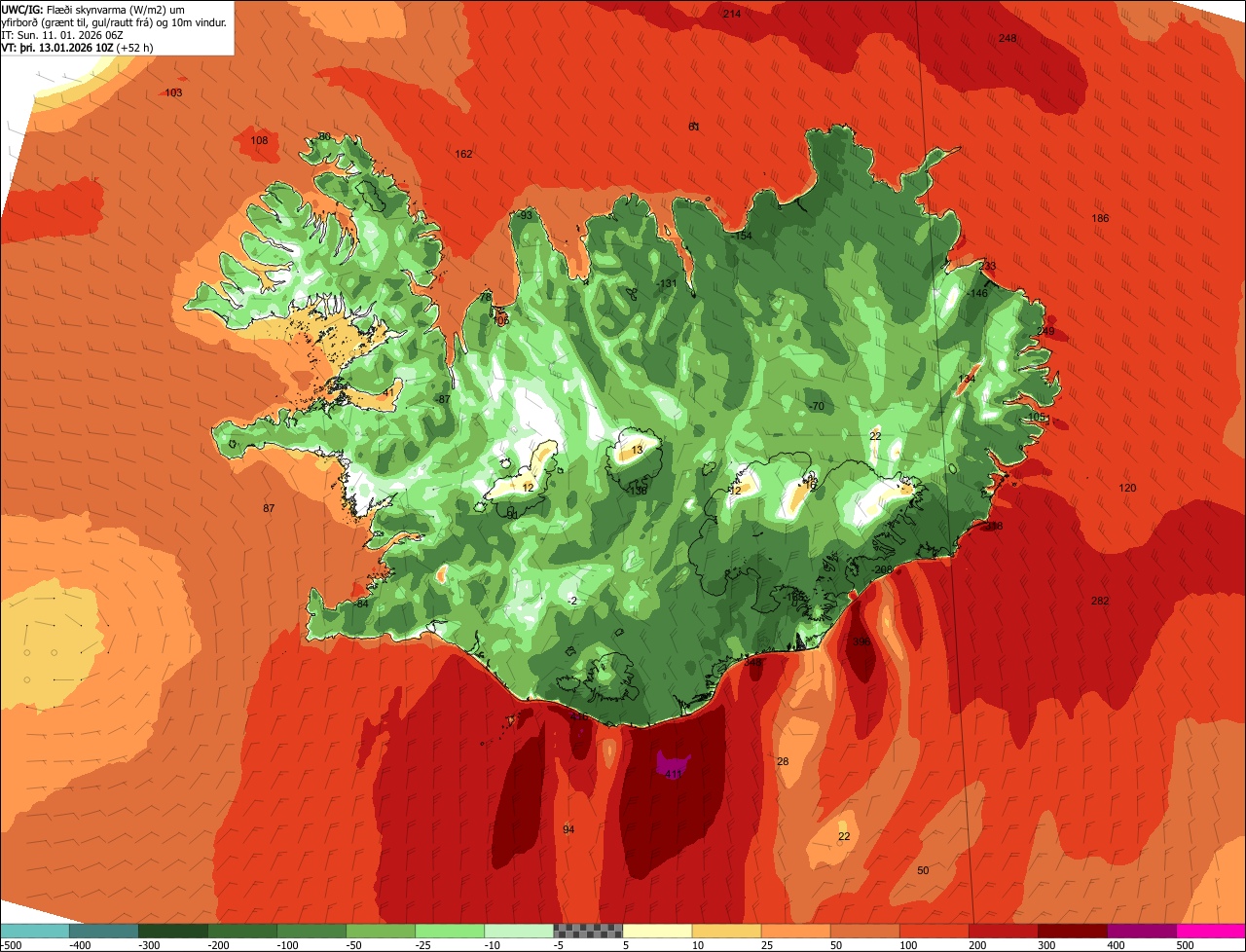Click the '411' value in the purple patch
Image resolution: width=1246 pixels, height=952 pixels.
pos(673,775)
